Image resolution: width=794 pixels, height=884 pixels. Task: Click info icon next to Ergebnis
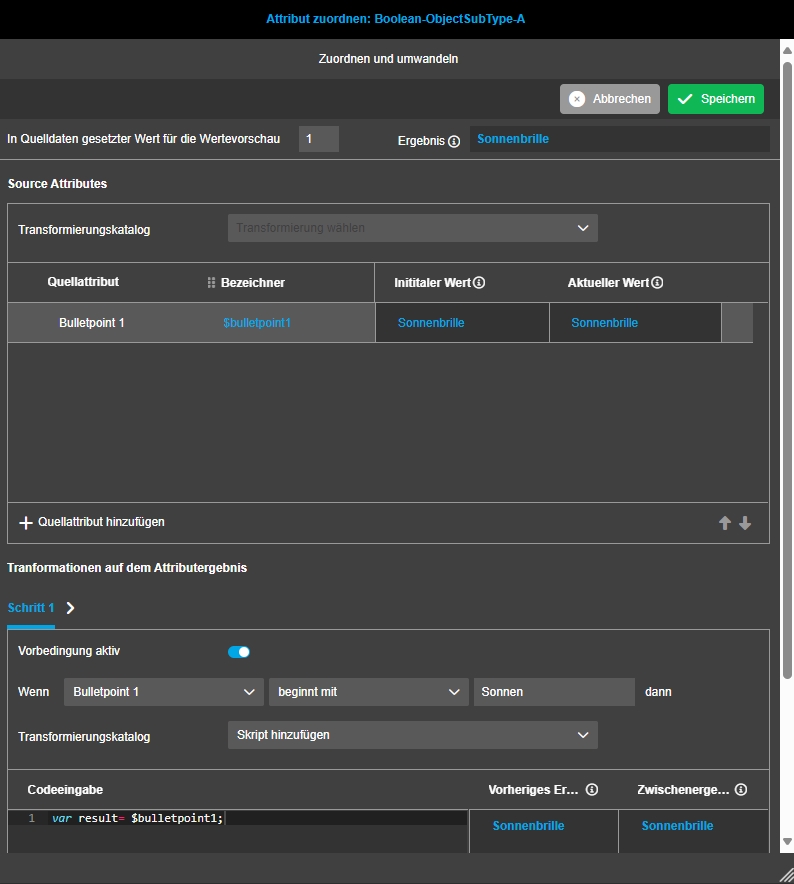[454, 141]
